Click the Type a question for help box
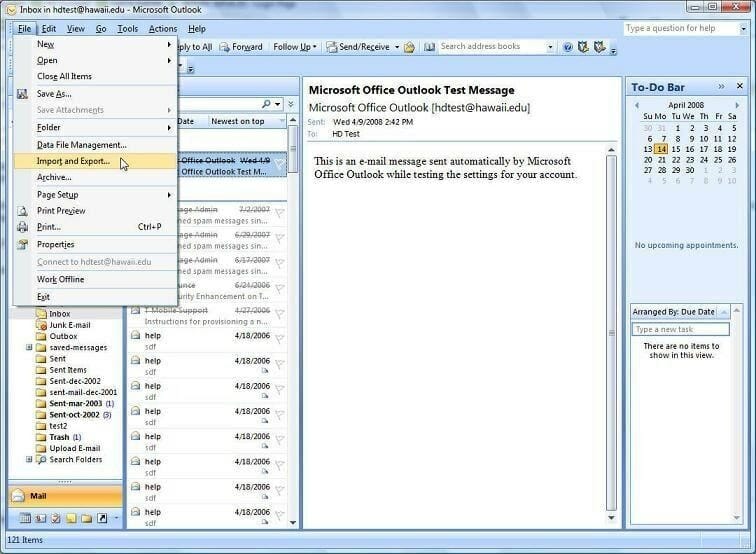 (681, 28)
